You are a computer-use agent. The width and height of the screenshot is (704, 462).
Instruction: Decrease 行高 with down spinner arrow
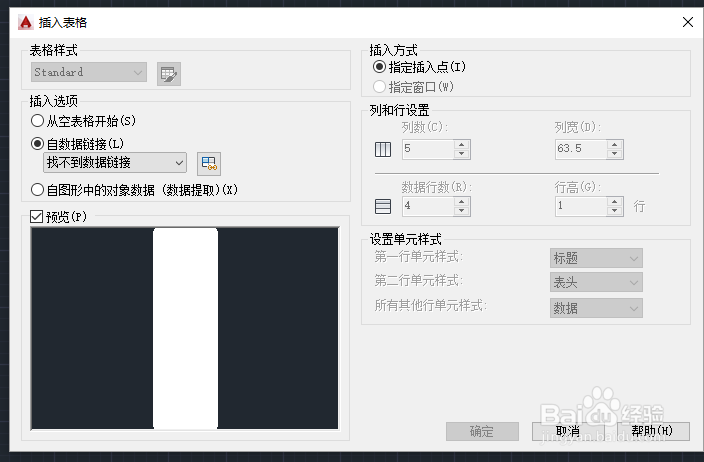(x=615, y=211)
